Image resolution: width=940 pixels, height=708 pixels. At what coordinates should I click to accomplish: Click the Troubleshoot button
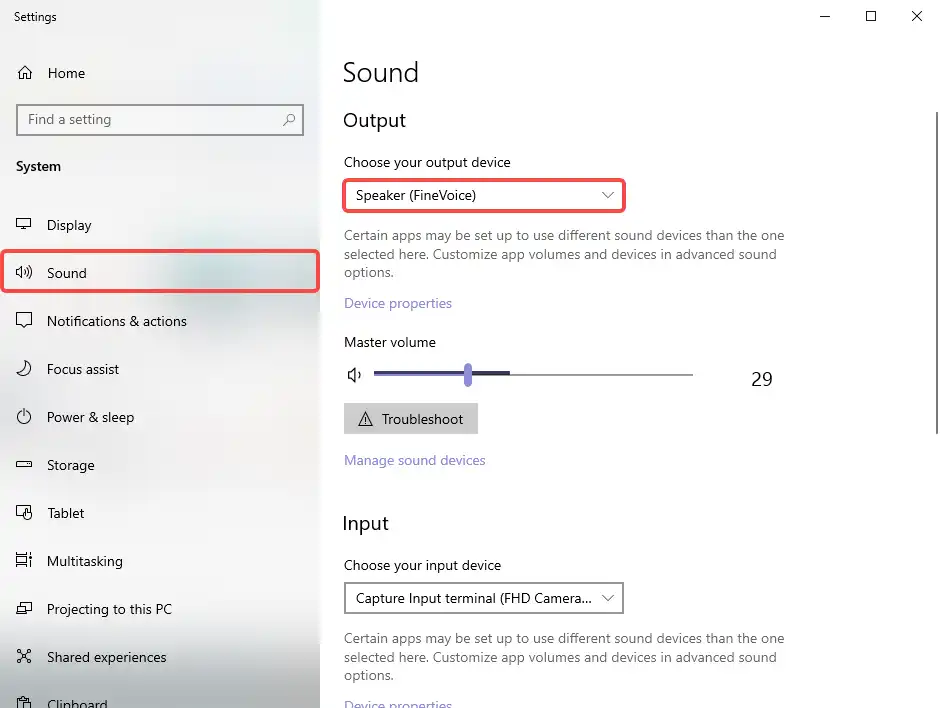tap(411, 418)
